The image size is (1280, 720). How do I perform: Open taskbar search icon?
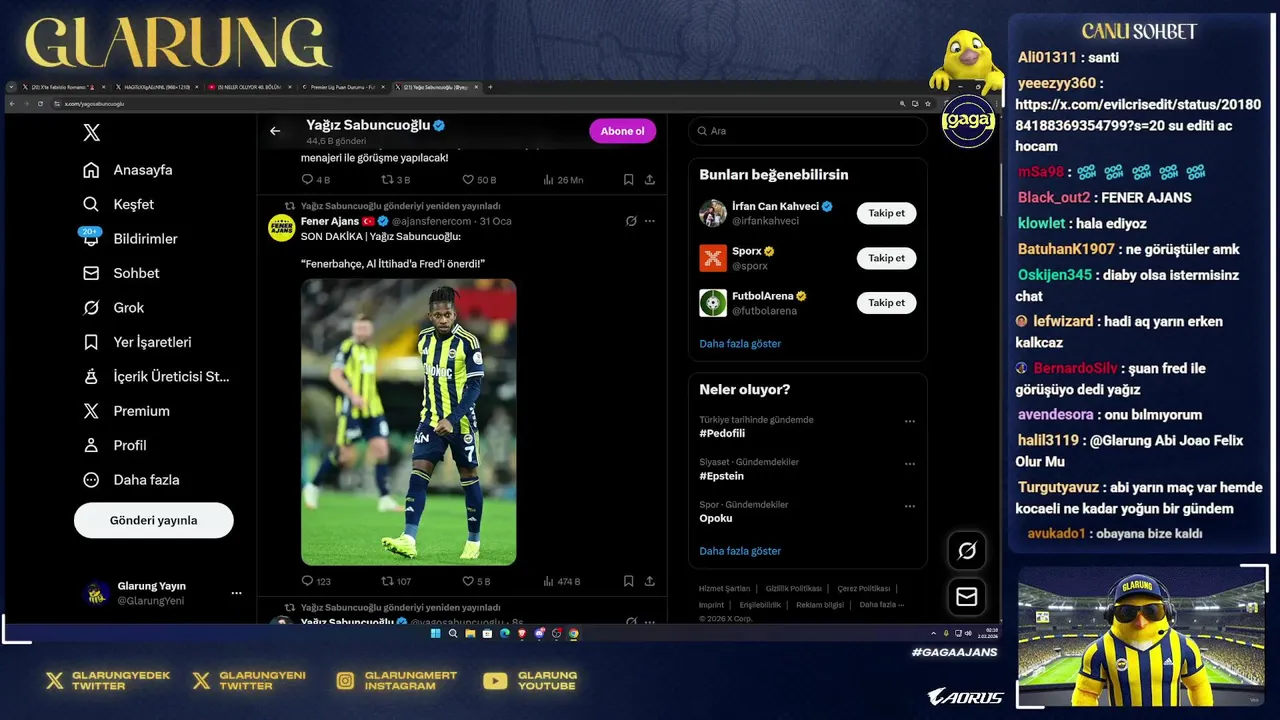coord(453,633)
